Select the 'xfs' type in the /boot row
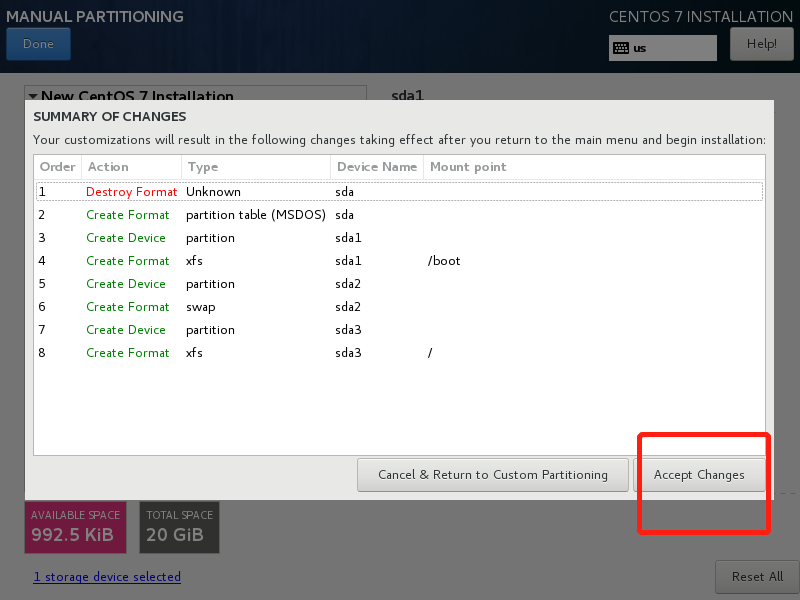 point(194,261)
